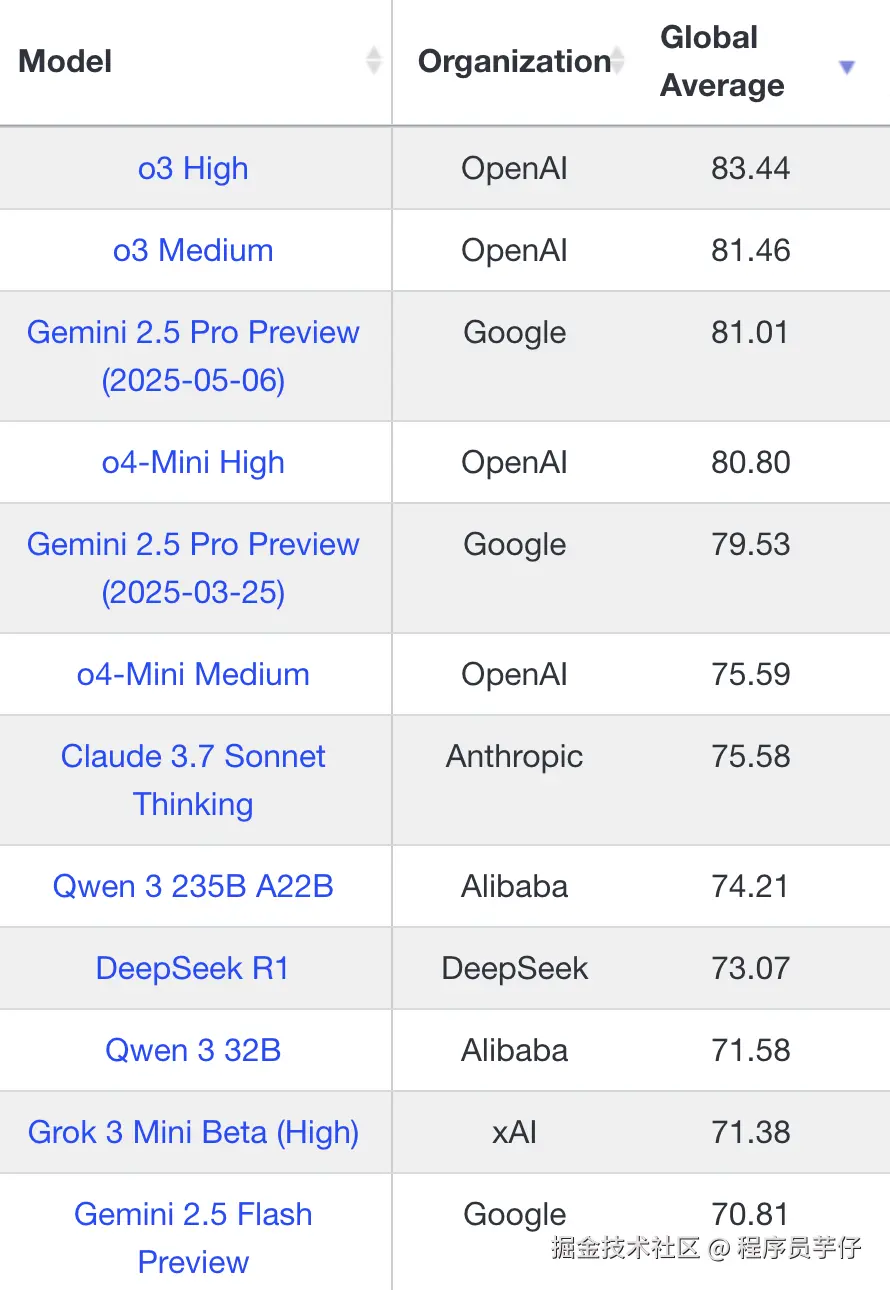Open the o3 High model link

193,168
